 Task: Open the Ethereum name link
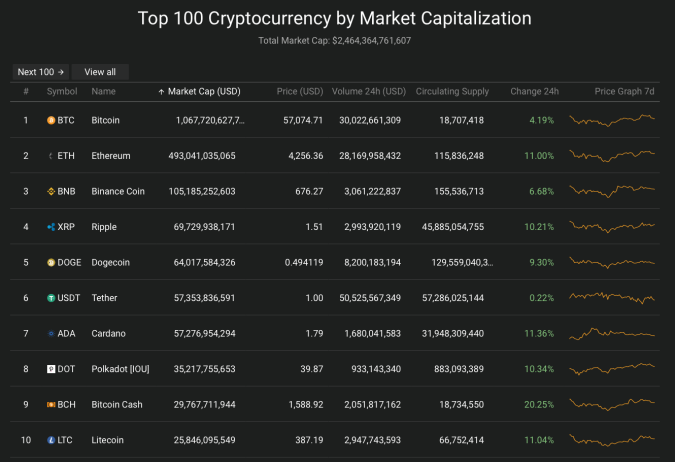click(111, 156)
